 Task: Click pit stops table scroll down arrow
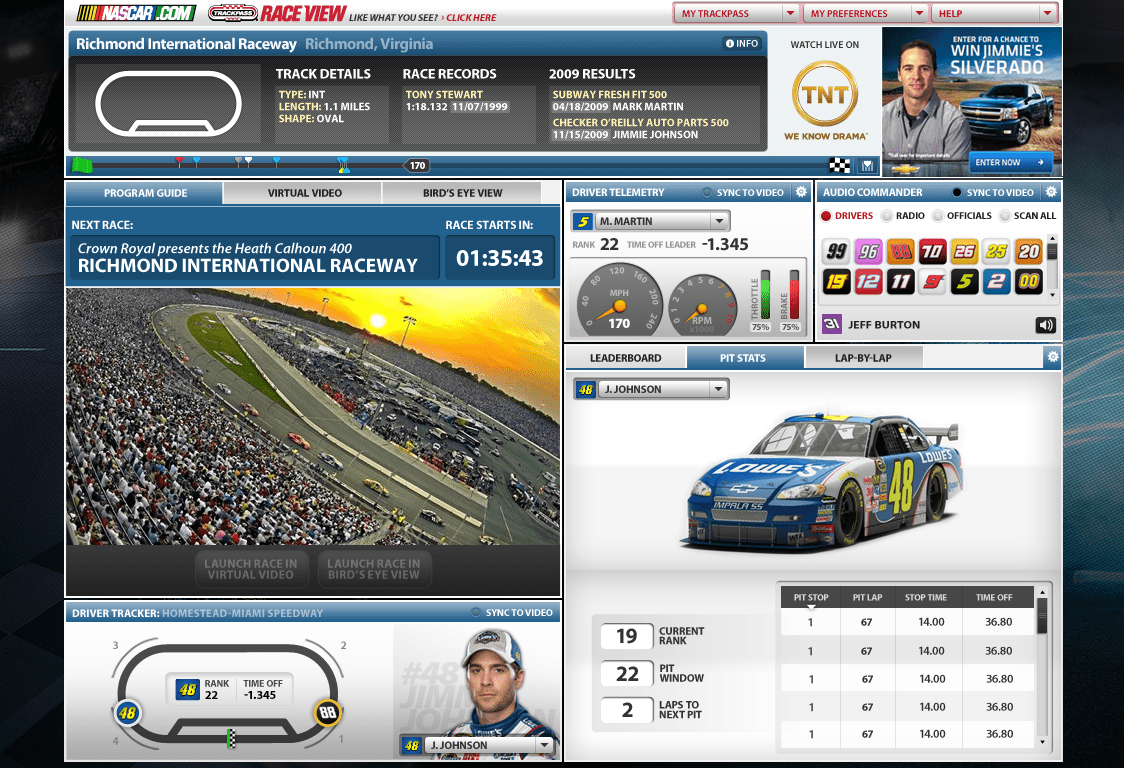pyautogui.click(x=1042, y=742)
